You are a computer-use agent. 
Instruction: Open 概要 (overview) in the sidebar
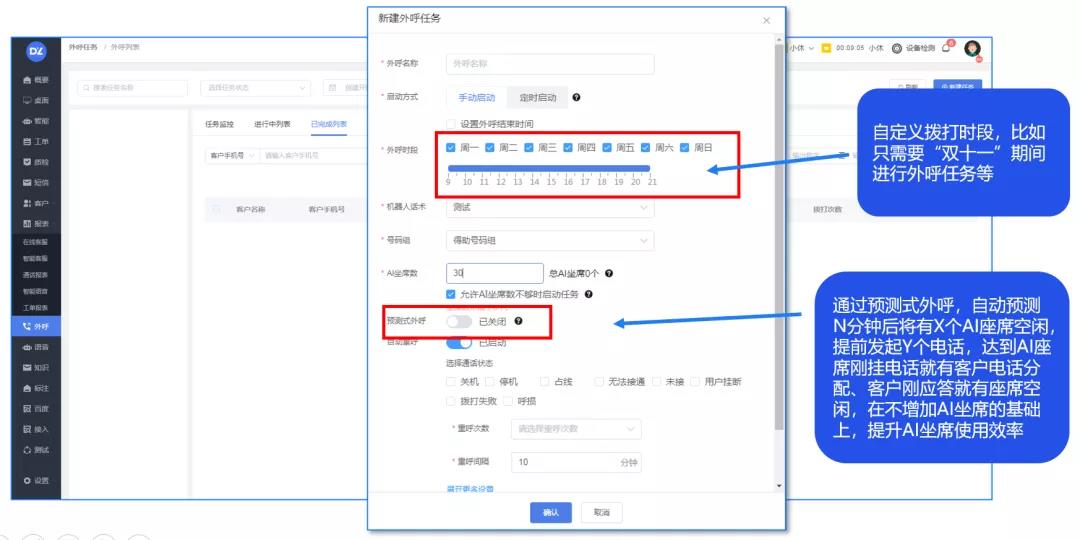[36, 79]
